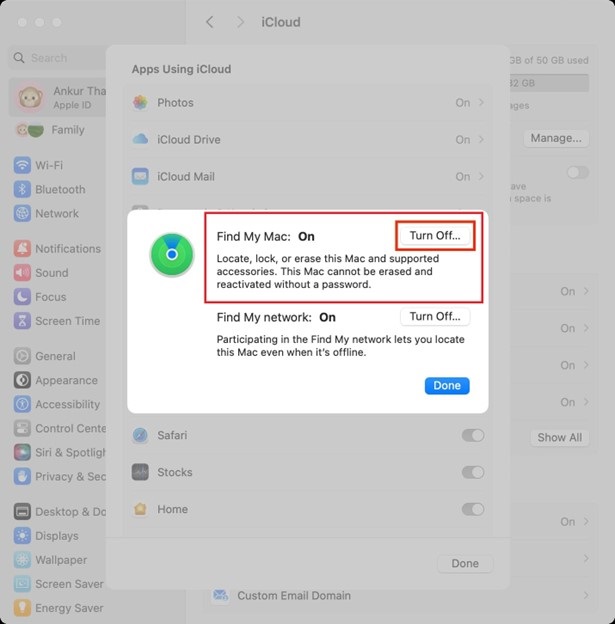This screenshot has height=624, width=615.
Task: Click the Home app icon
Action: (140, 509)
